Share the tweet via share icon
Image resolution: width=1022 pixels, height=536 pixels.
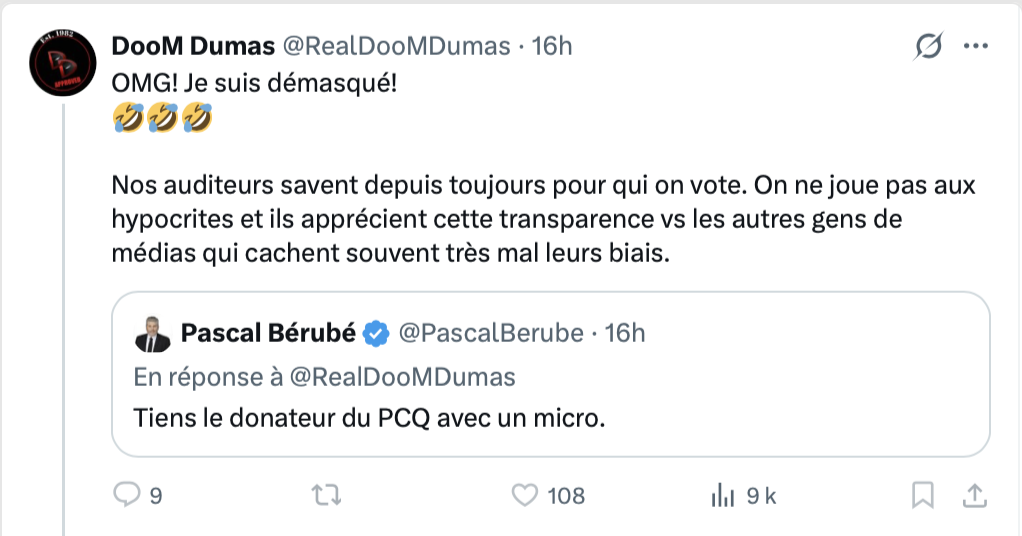974,494
